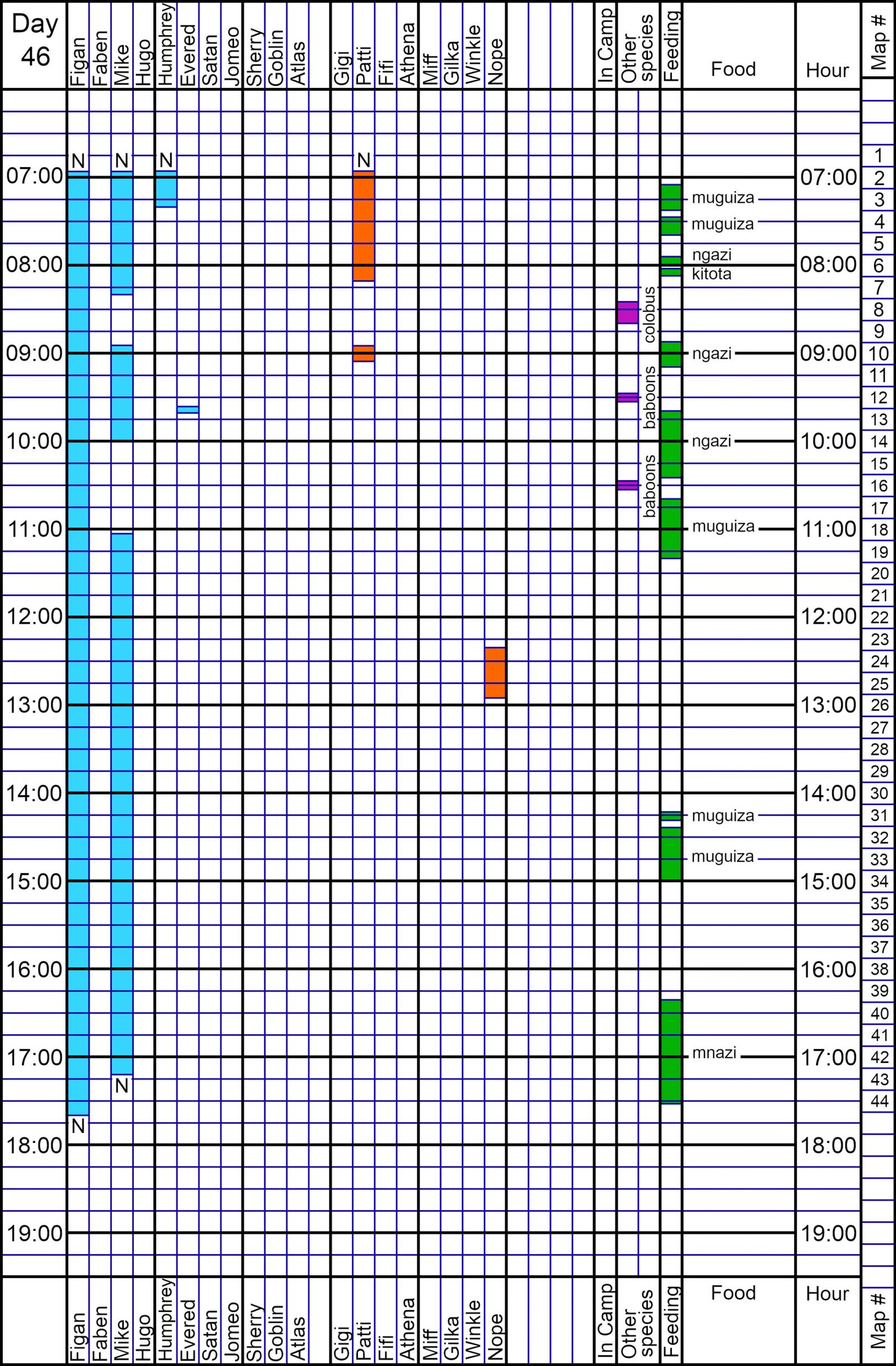Click the "N" below Mike's blue bar

click(122, 1085)
